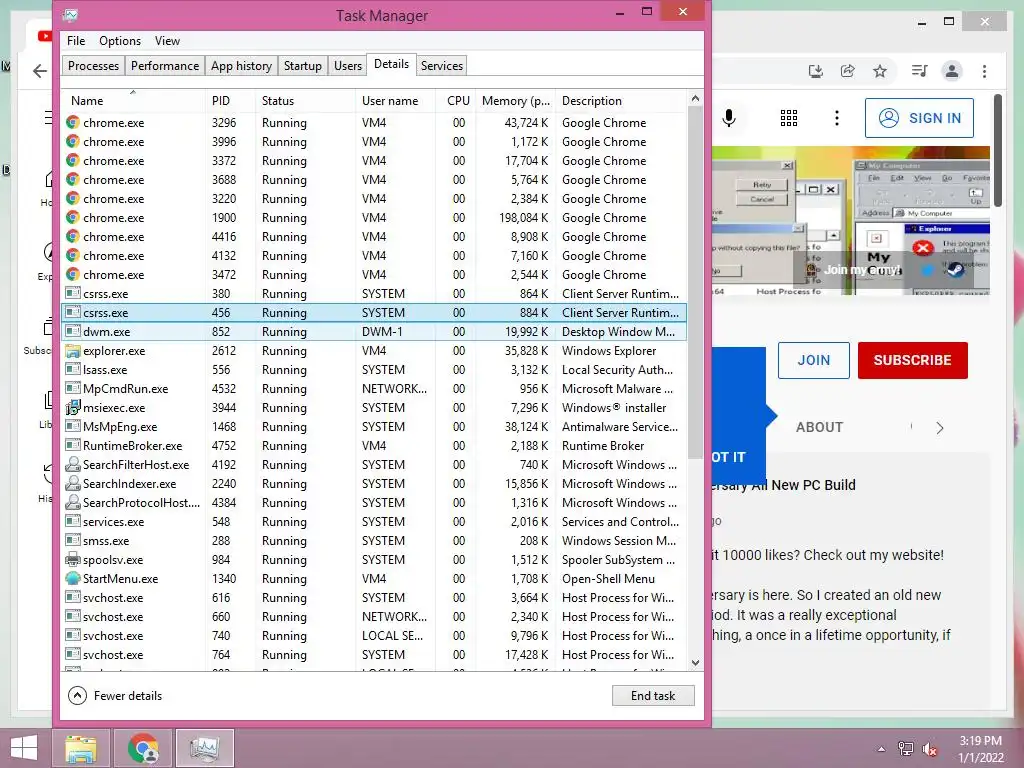Open channel ABOUT tab
1024x768 pixels.
point(819,427)
